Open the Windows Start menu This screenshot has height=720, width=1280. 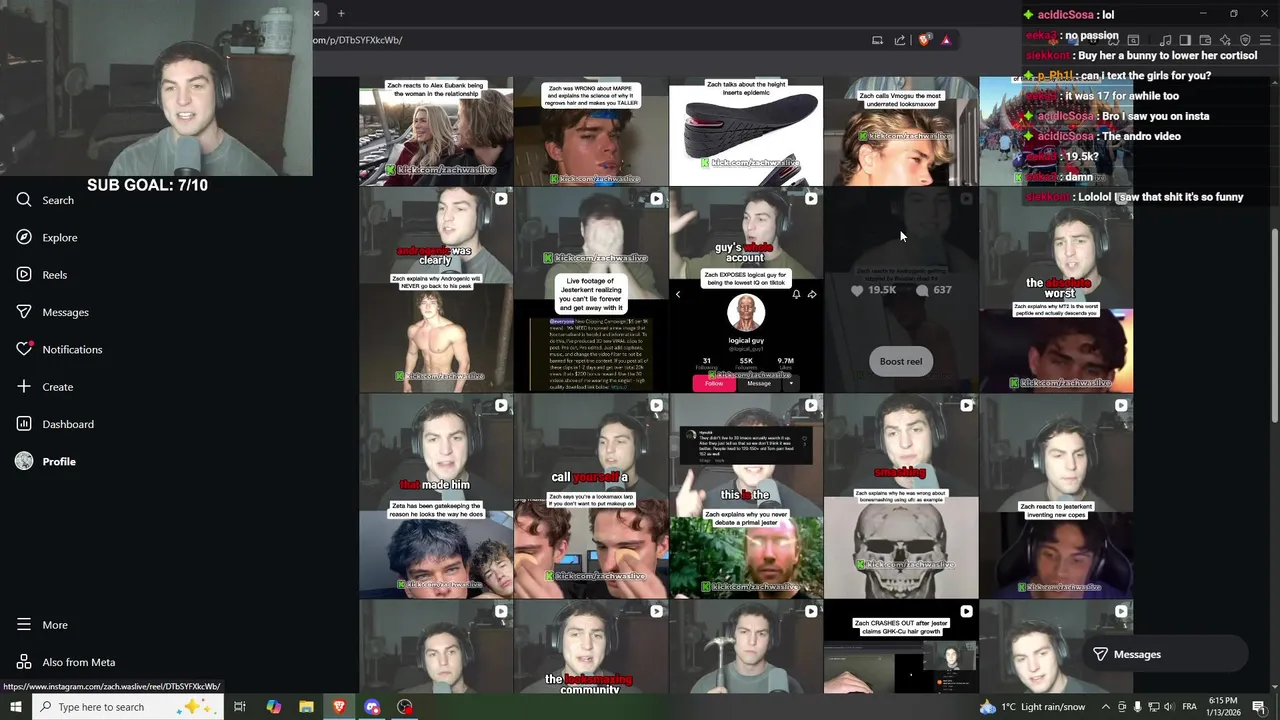tap(16, 707)
